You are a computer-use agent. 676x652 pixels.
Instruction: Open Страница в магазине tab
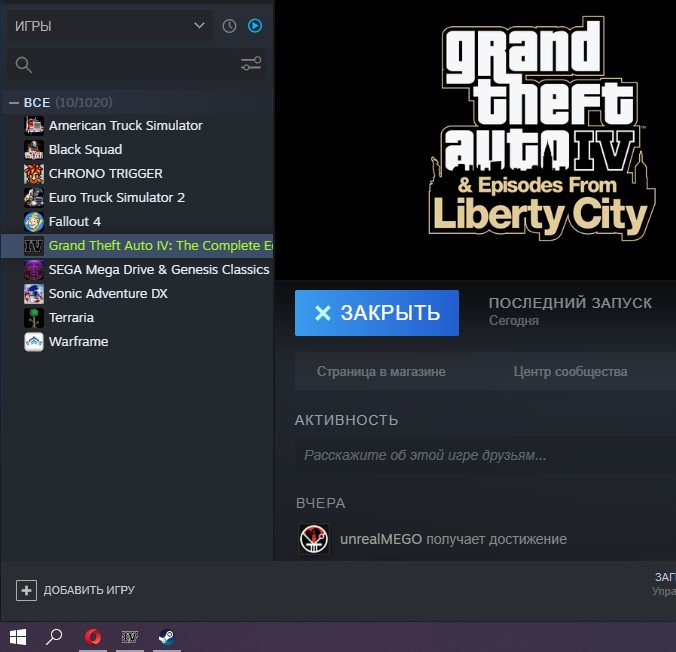click(x=381, y=371)
